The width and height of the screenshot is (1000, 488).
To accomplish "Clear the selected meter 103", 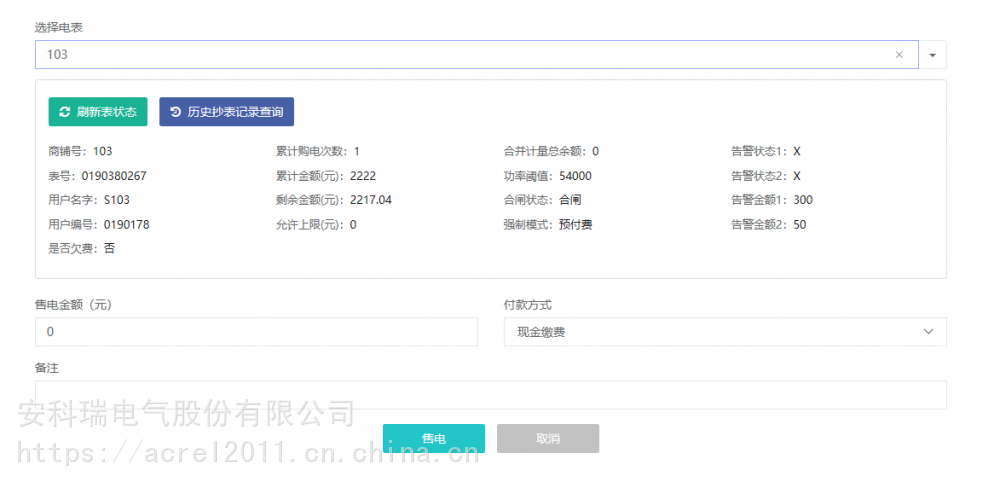I will 899,55.
